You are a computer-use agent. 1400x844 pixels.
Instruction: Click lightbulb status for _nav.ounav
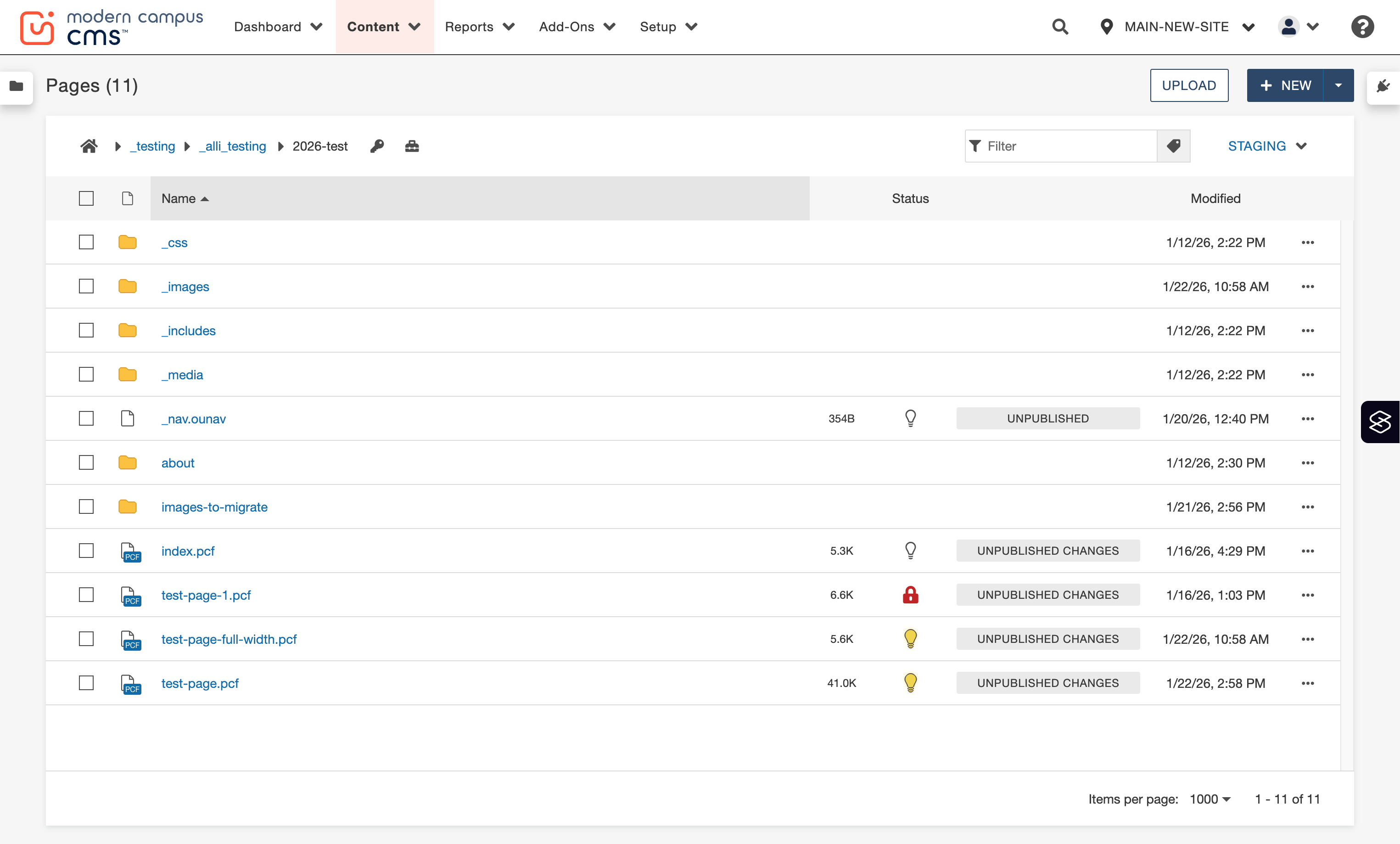(910, 418)
